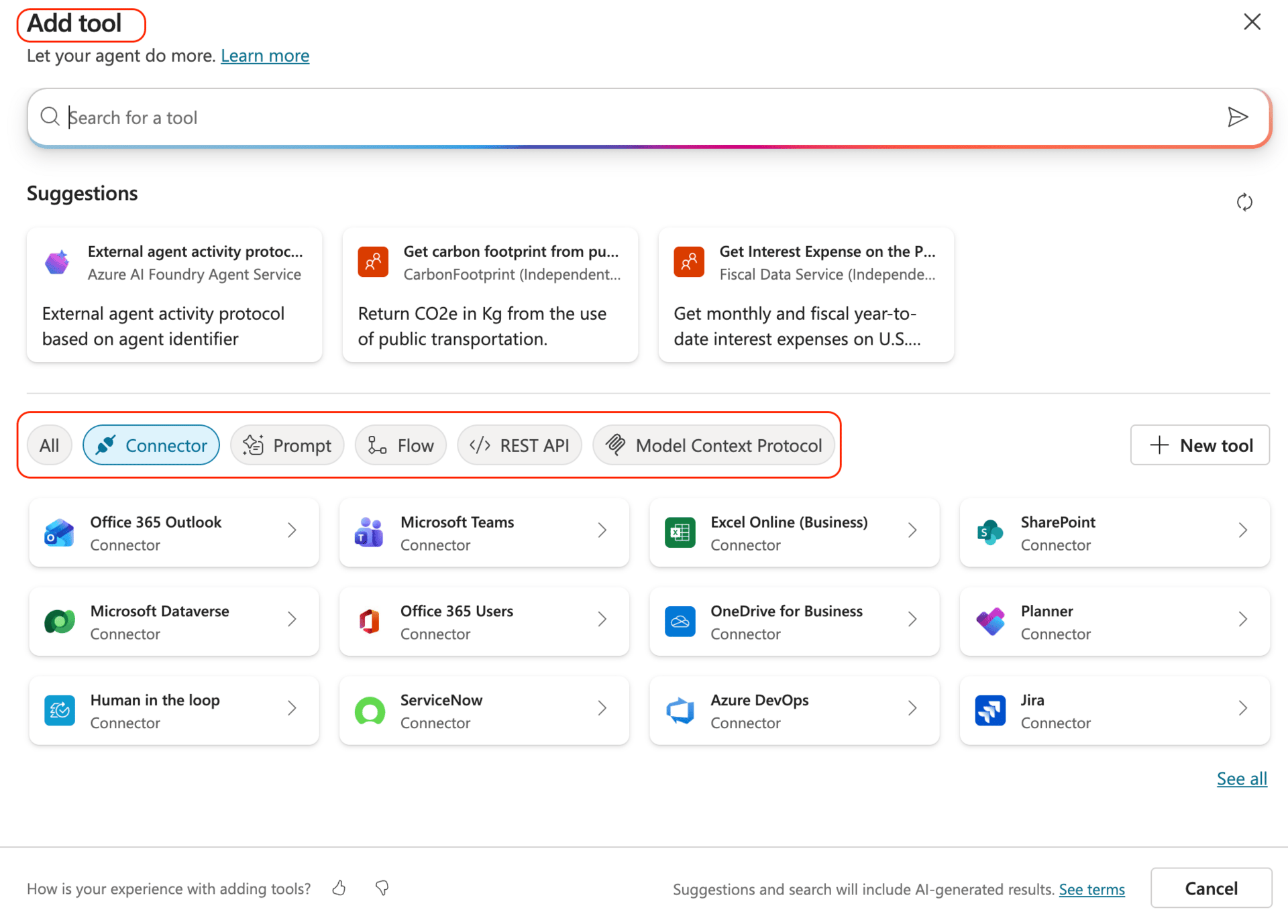
Task: Click the ServiceNow connector icon
Action: (x=370, y=710)
